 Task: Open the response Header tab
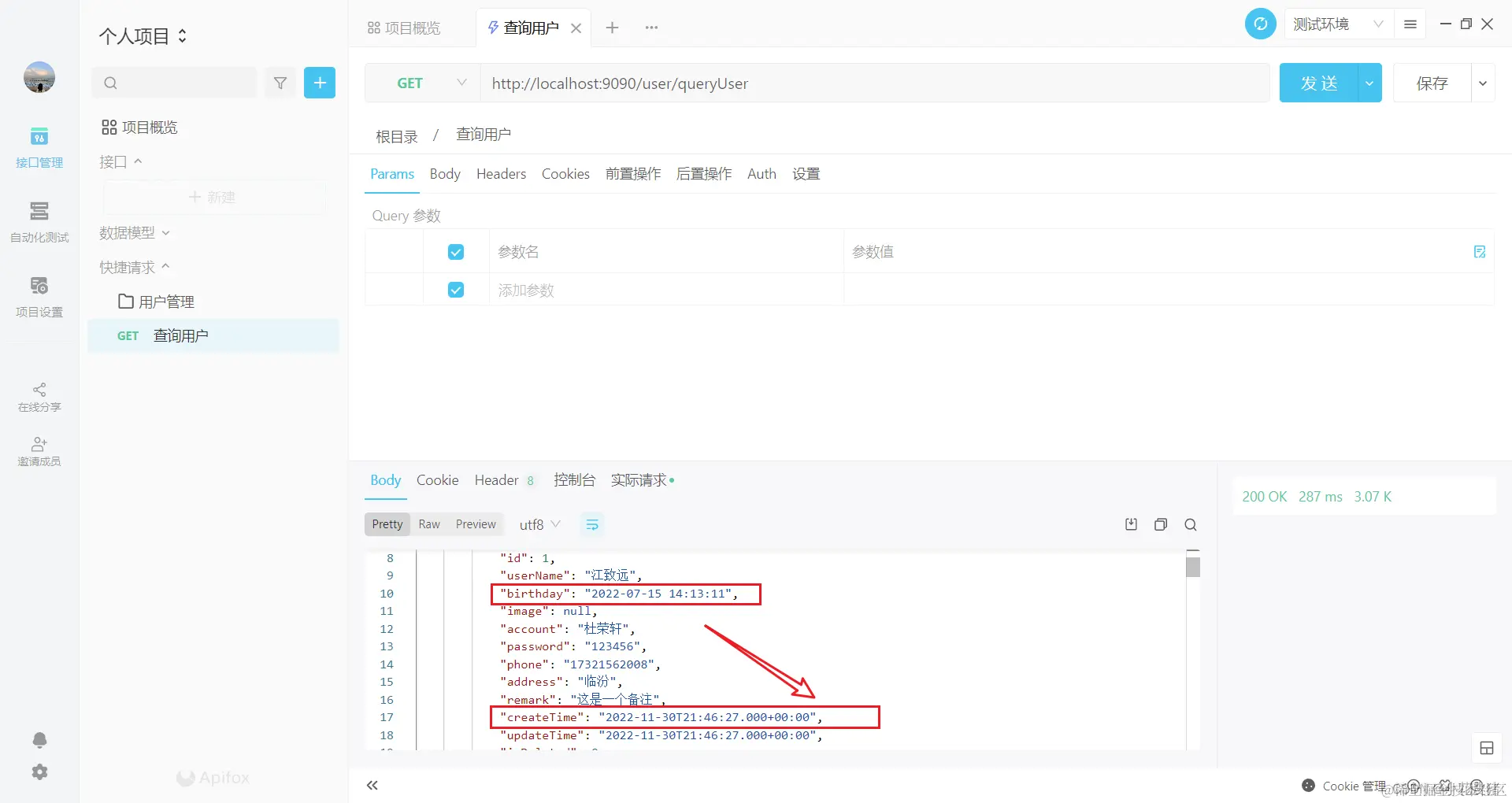point(505,480)
